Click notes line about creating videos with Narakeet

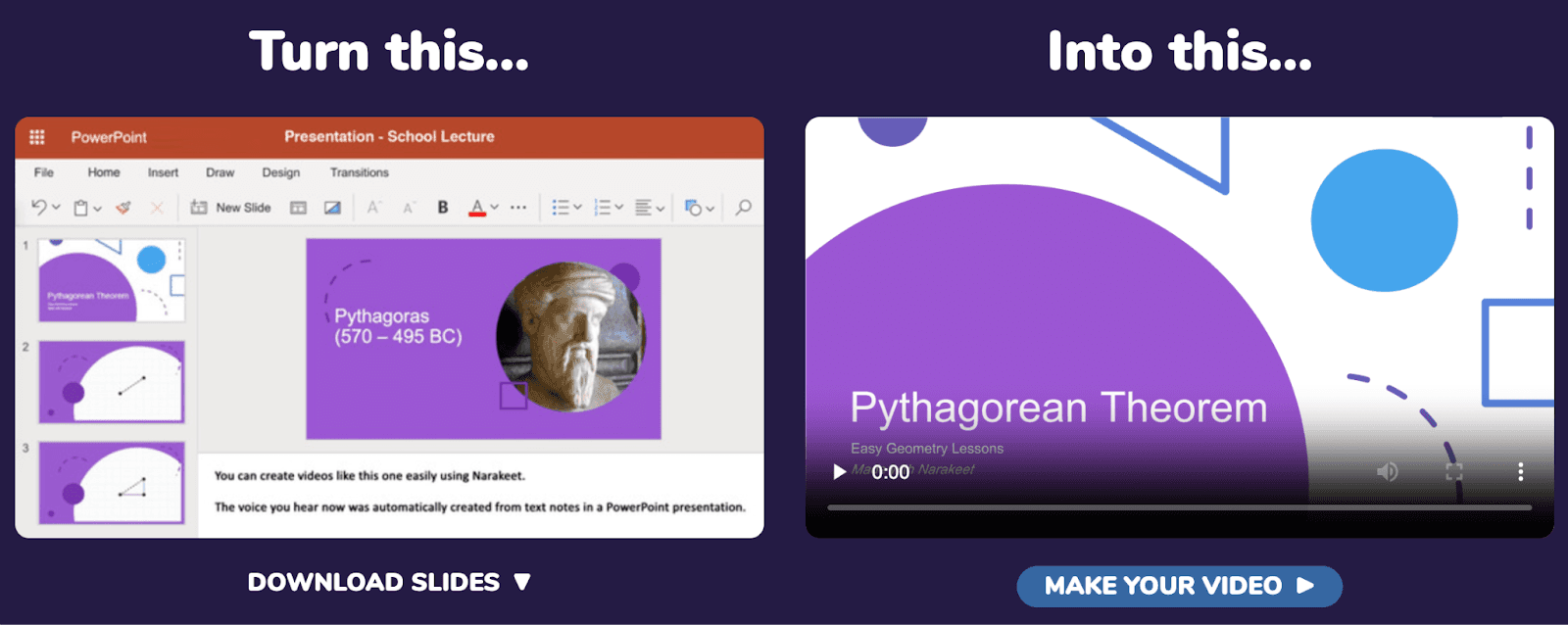(x=369, y=476)
